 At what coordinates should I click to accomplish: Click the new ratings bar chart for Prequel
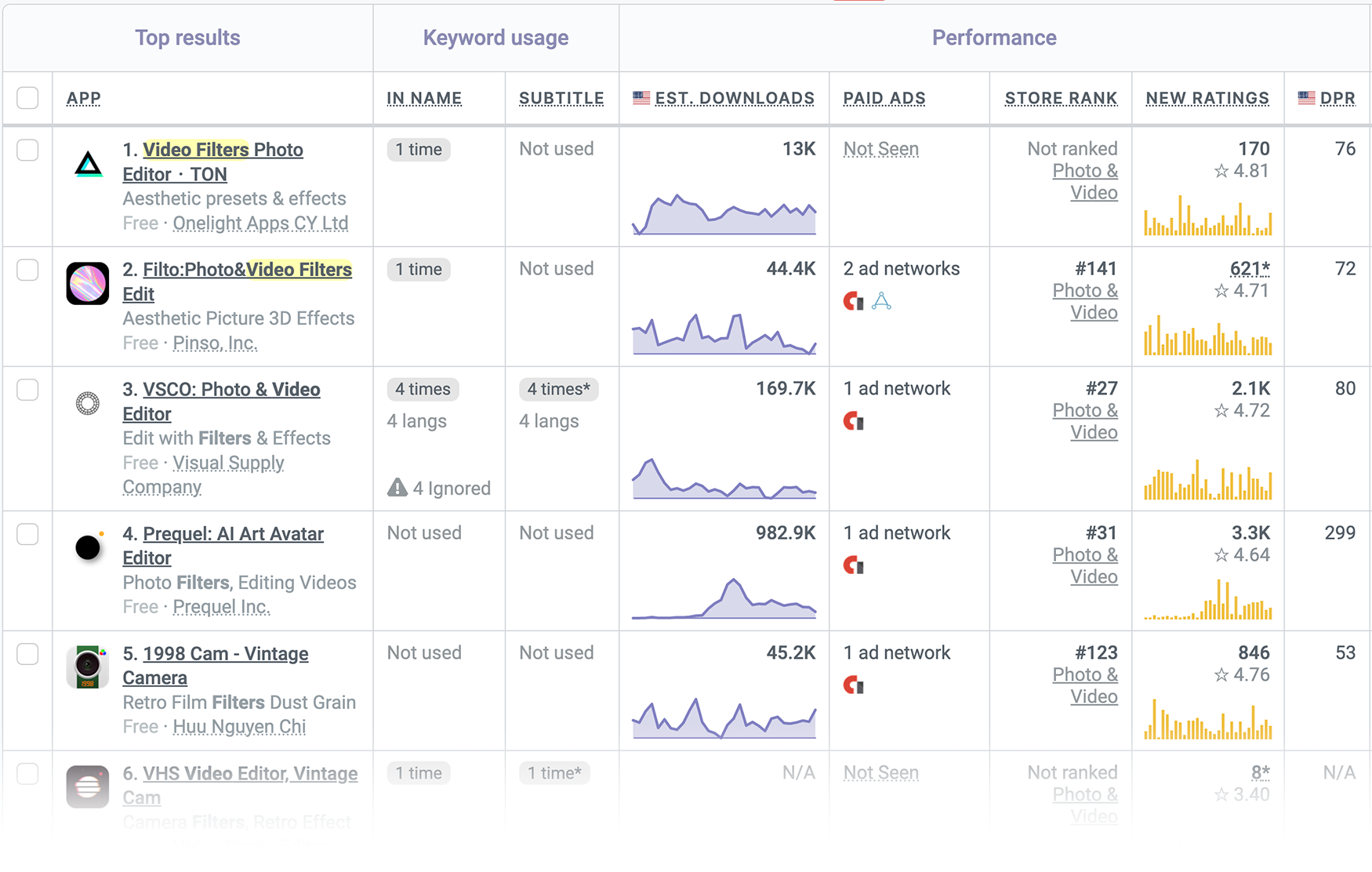tap(1207, 599)
